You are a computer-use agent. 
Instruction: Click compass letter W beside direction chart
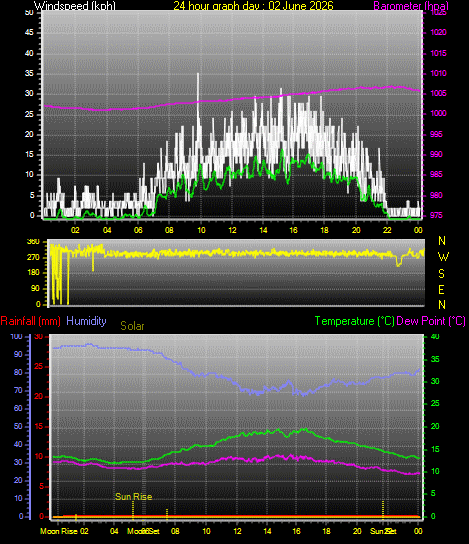pos(443,257)
